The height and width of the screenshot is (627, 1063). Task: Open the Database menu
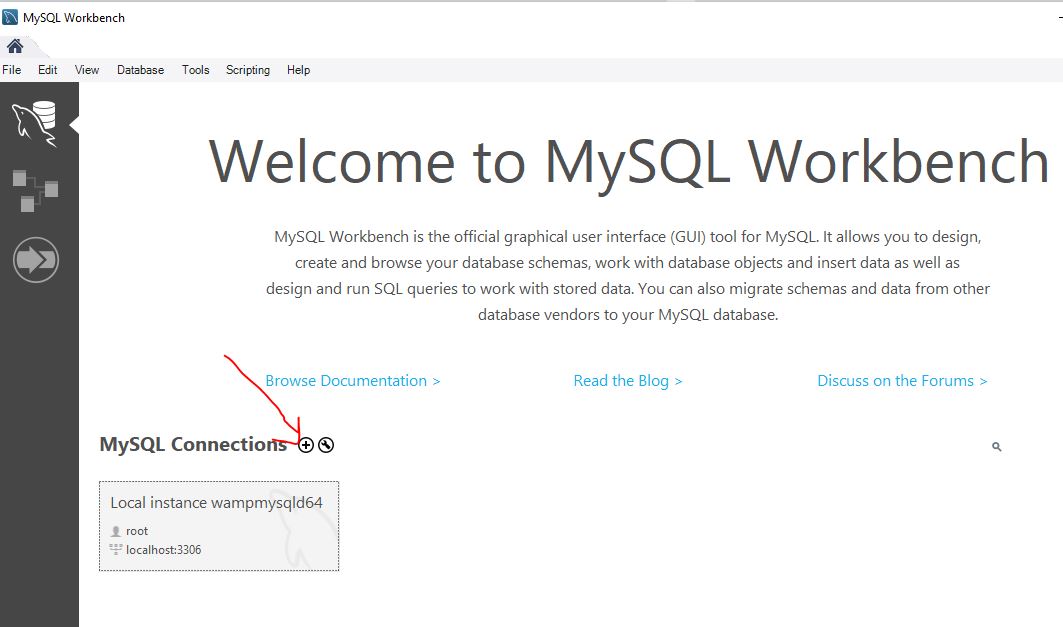coord(140,70)
